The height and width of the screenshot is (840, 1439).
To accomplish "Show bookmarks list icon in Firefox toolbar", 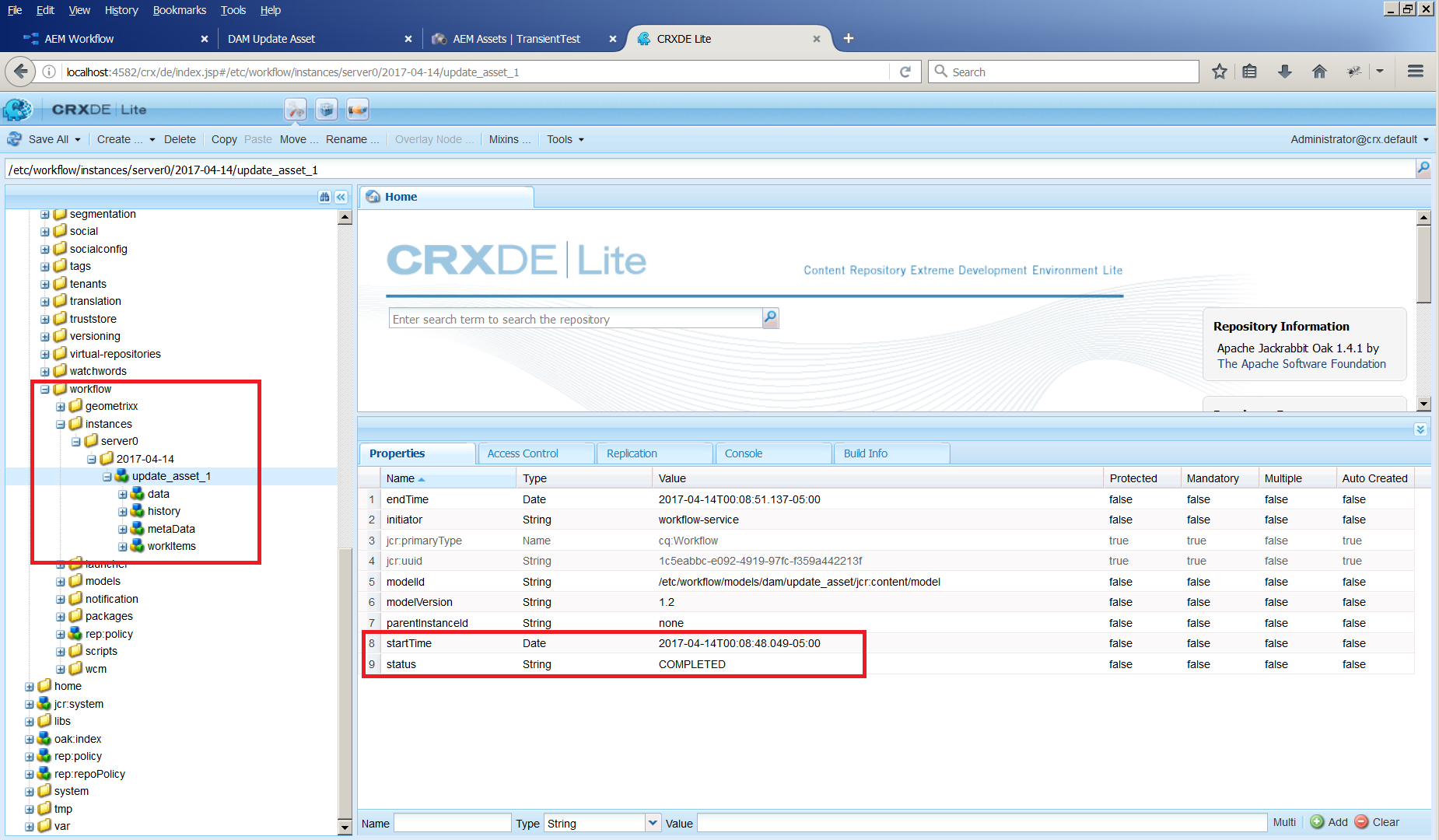I will 1249,72.
